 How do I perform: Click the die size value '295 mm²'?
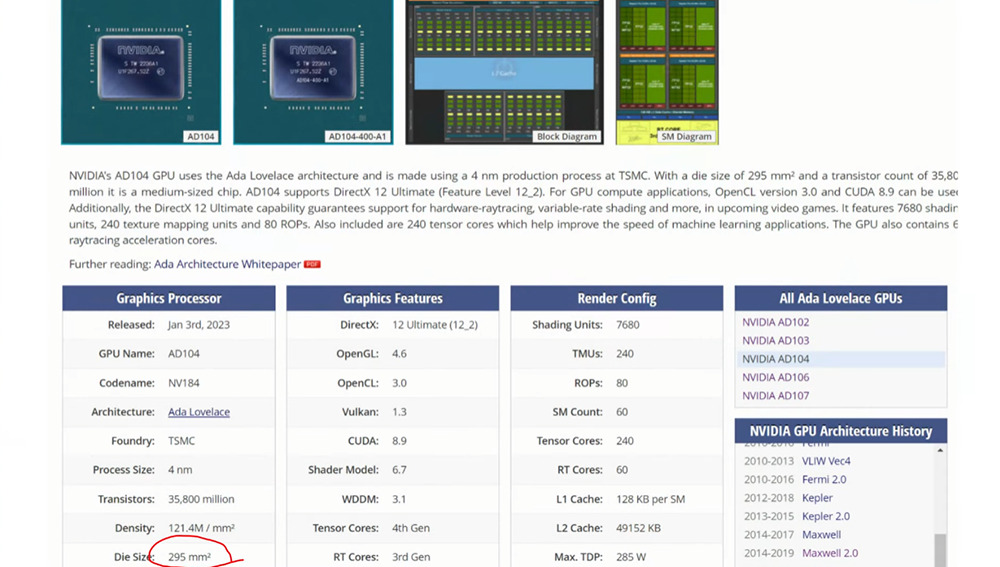(189, 557)
